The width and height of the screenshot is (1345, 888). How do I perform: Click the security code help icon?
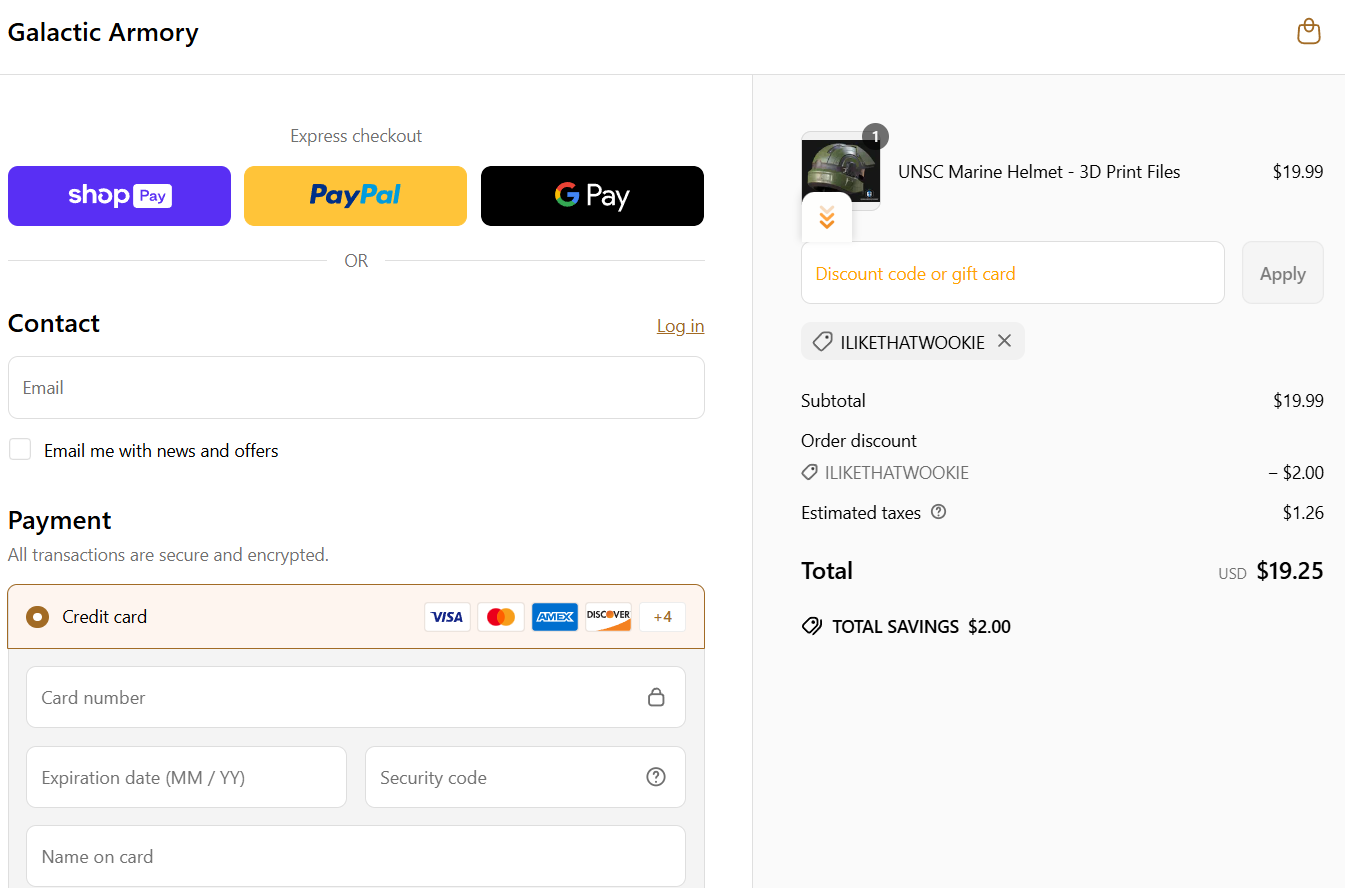coord(656,777)
